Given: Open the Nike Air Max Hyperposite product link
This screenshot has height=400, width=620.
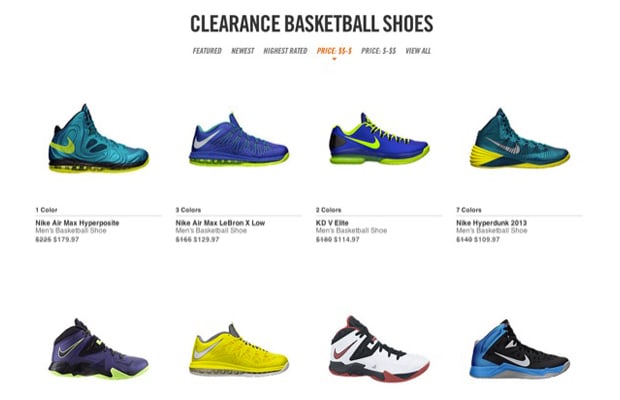Looking at the screenshot, I should (77, 223).
